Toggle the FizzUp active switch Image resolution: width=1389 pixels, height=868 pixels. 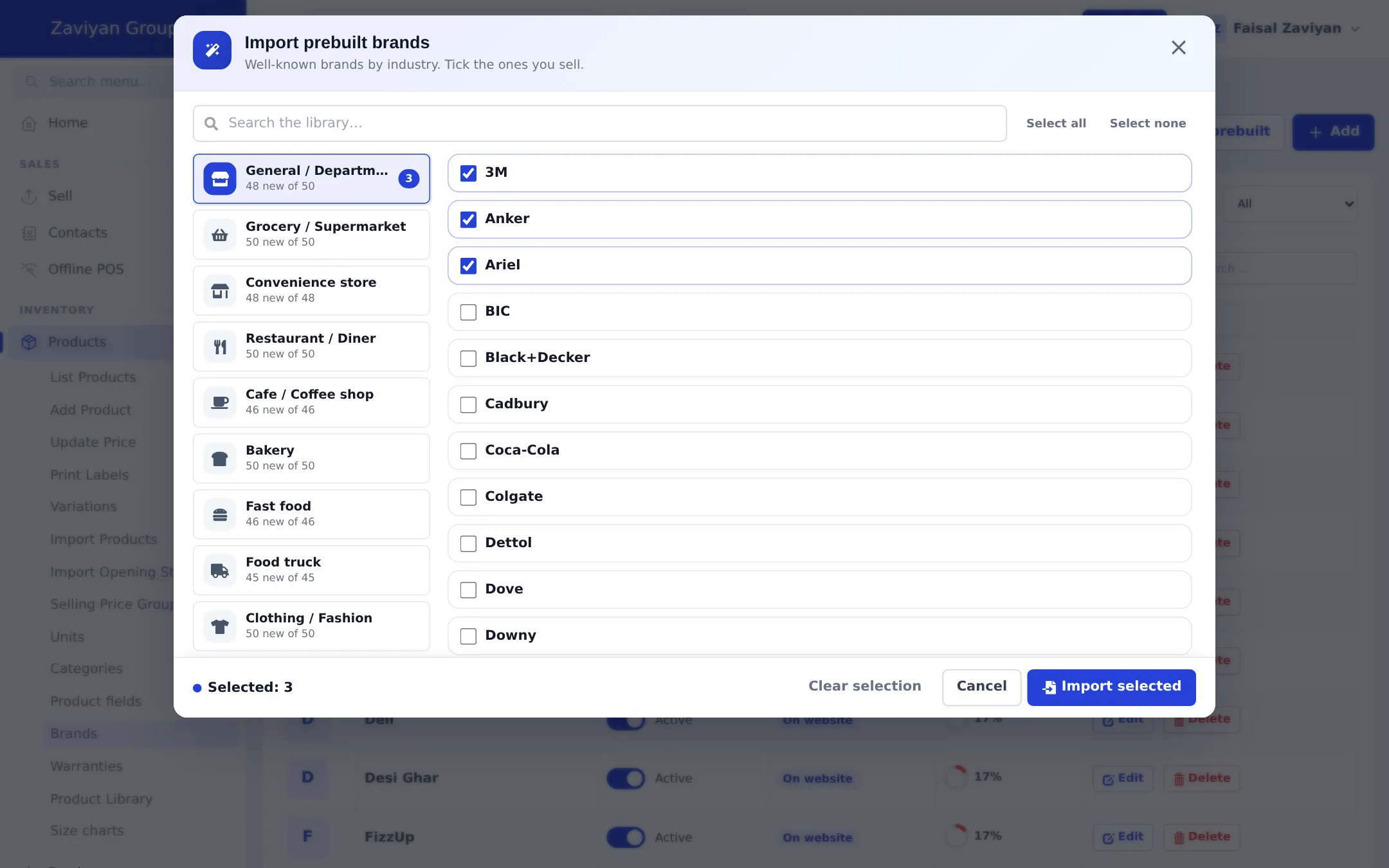(626, 837)
